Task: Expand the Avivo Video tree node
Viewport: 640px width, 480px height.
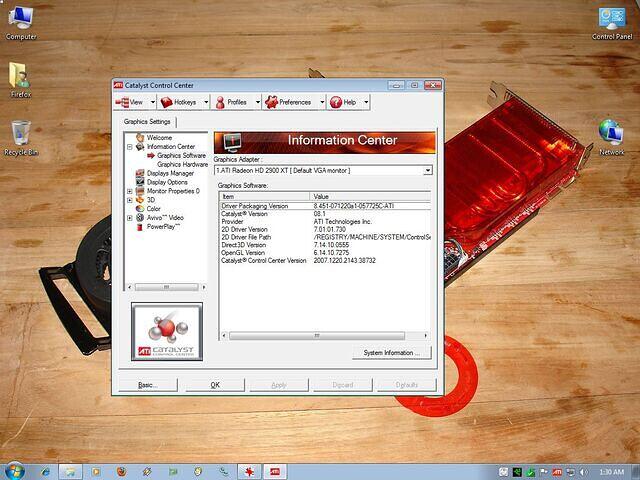Action: click(x=129, y=218)
